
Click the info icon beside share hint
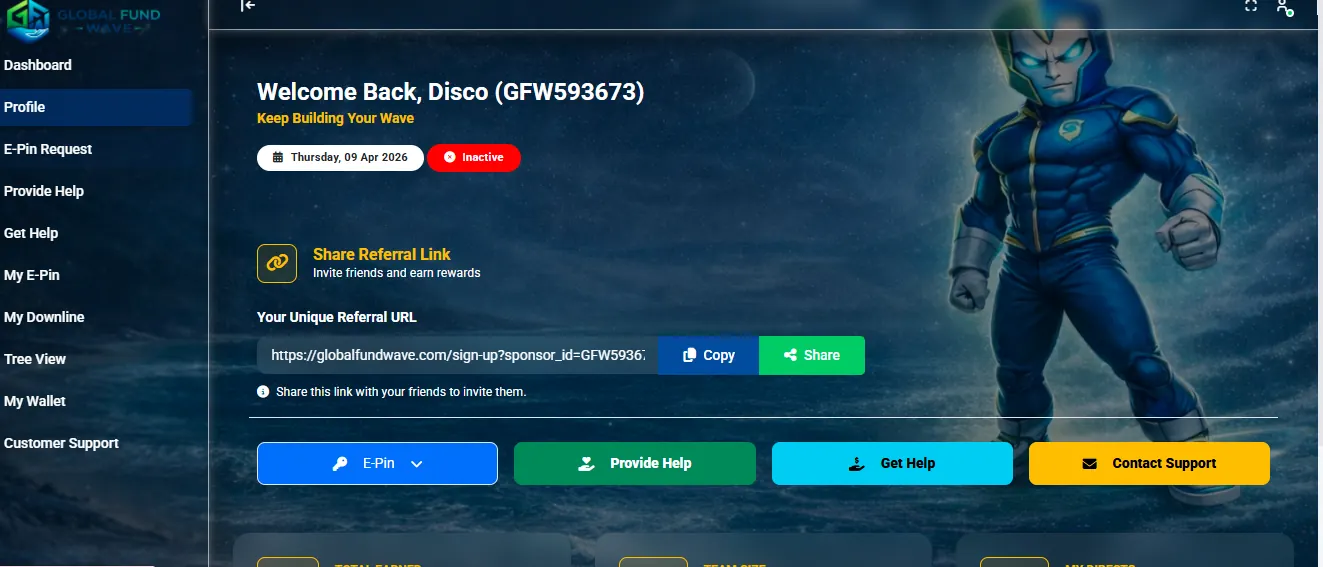(263, 392)
